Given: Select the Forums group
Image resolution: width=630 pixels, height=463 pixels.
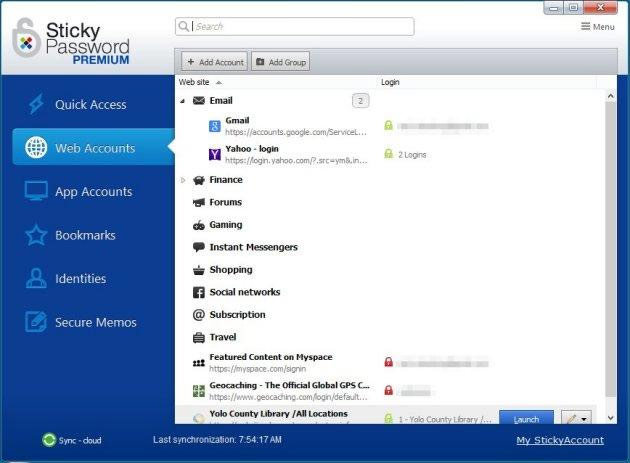Looking at the screenshot, I should click(x=225, y=202).
